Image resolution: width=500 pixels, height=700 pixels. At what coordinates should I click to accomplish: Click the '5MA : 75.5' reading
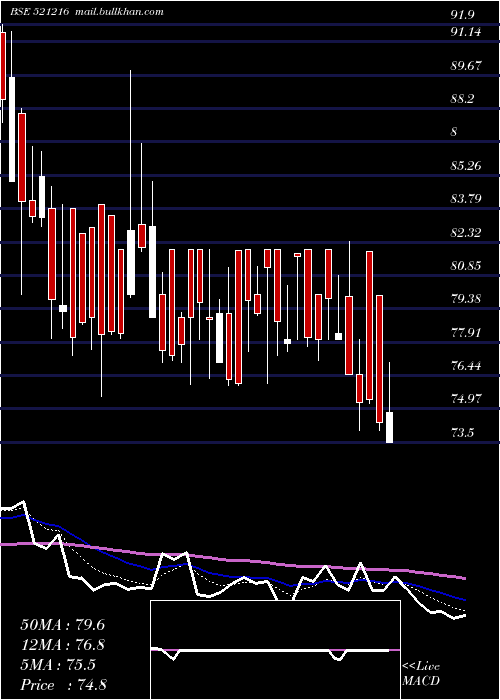point(58,665)
